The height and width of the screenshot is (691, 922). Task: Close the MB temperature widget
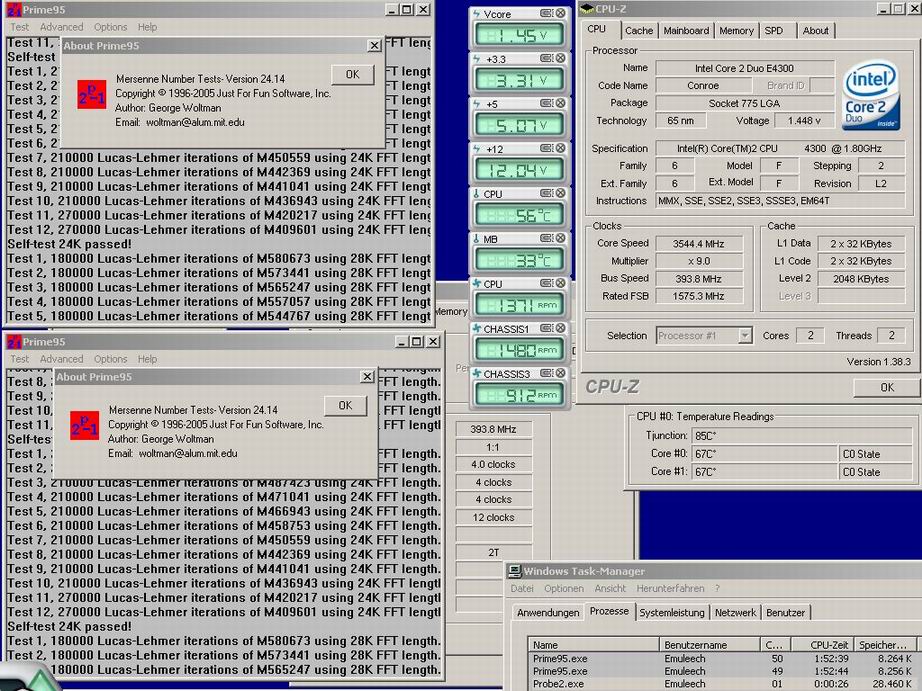coord(561,238)
